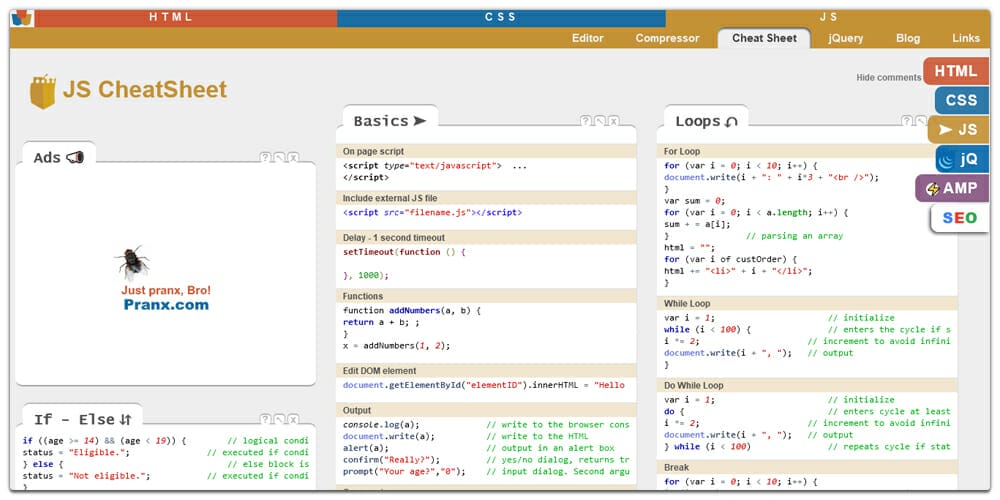The width and height of the screenshot is (1000, 500).
Task: Click the arrow icon next to Basics title
Action: pos(420,121)
